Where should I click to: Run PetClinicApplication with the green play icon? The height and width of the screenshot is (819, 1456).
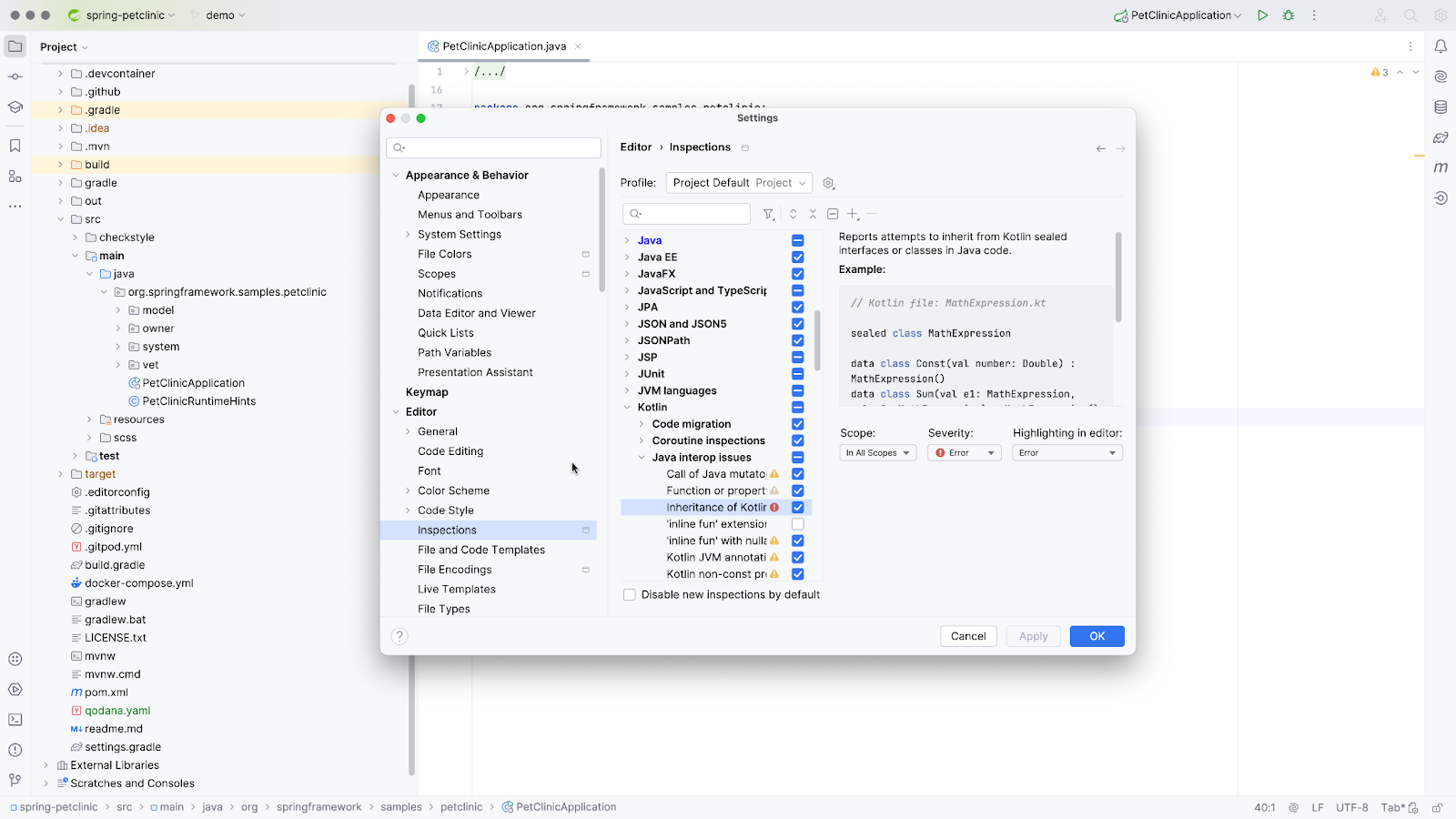pyautogui.click(x=1262, y=15)
